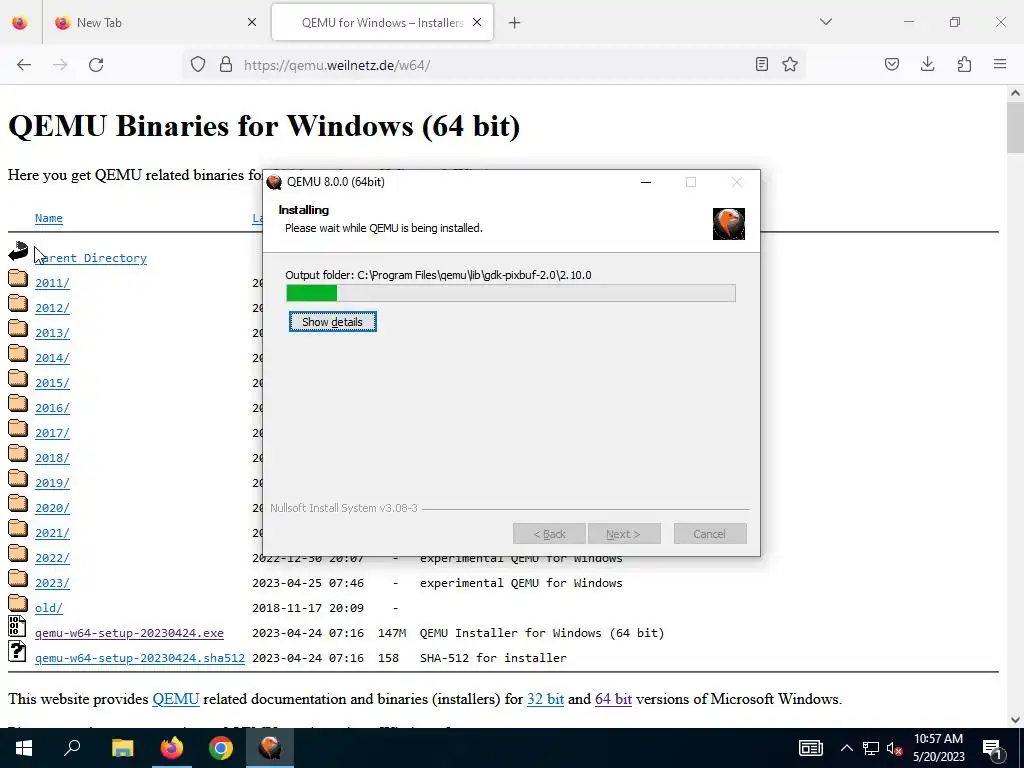Click the back-arrow icon beside Parent Directory

18,251
